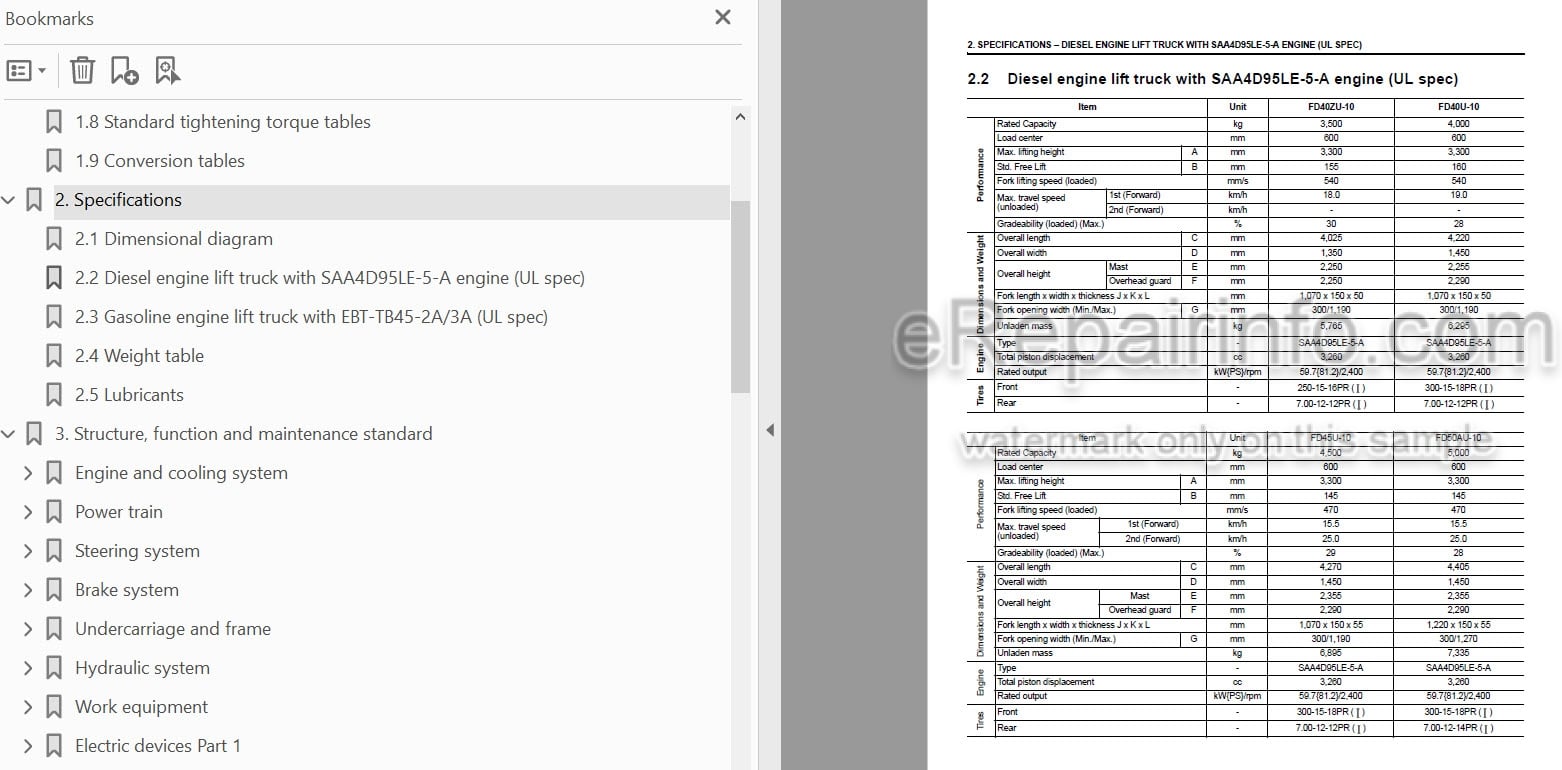1562x770 pixels.
Task: Open bookmark 1.8 Standard tightening torque tables
Action: click(223, 122)
